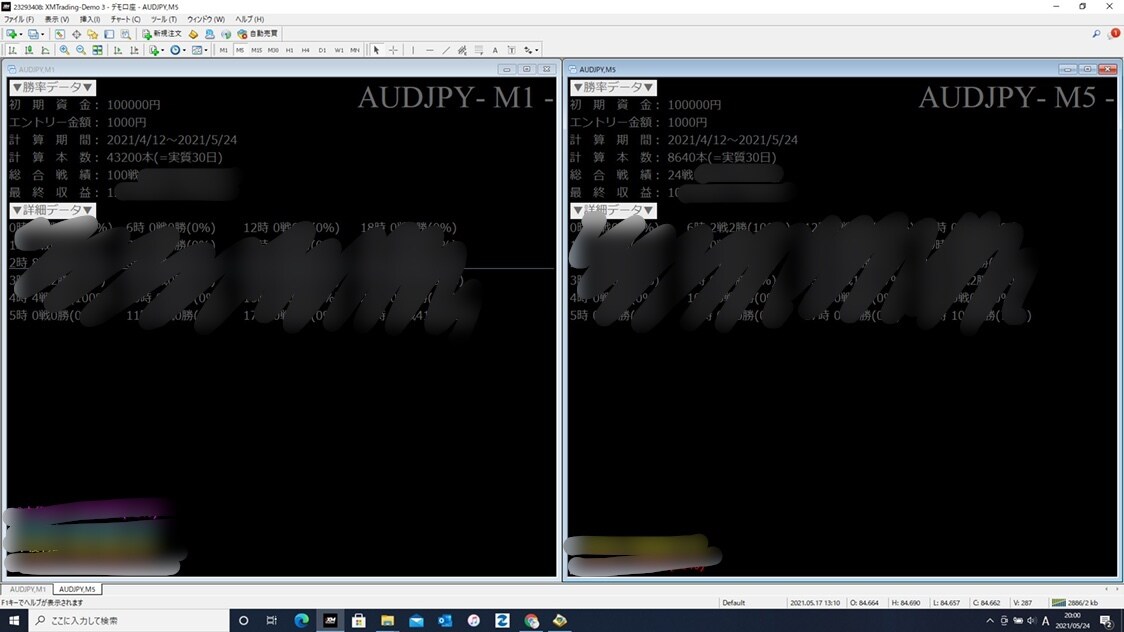Open the ツール(T) menu

[x=163, y=19]
